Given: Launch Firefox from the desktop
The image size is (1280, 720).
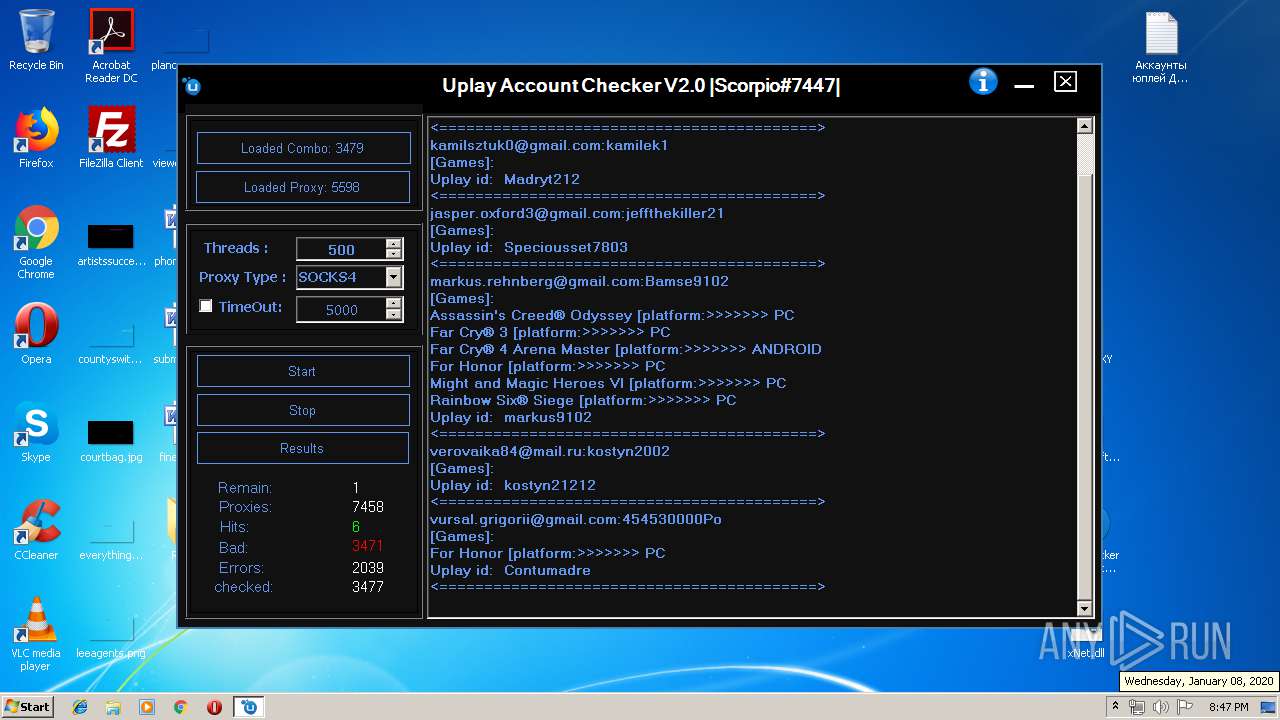Looking at the screenshot, I should 36,138.
